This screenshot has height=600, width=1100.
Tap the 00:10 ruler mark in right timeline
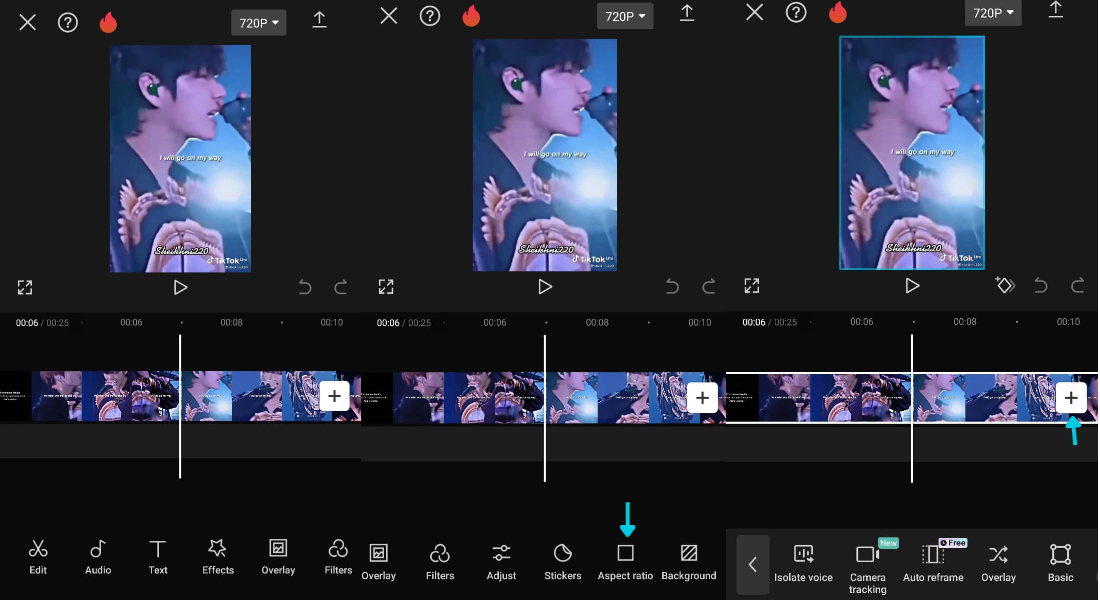tap(1068, 321)
